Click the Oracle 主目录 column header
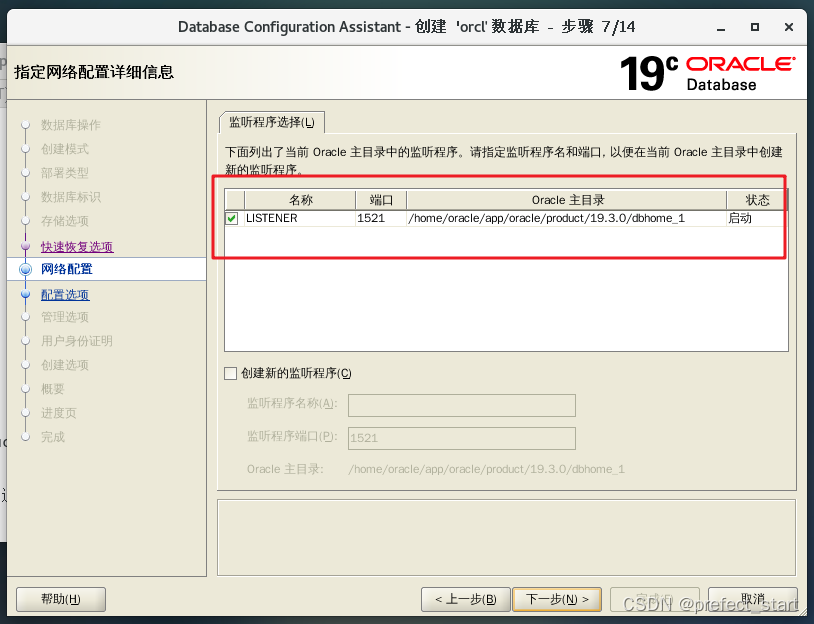This screenshot has height=624, width=814. pyautogui.click(x=566, y=200)
